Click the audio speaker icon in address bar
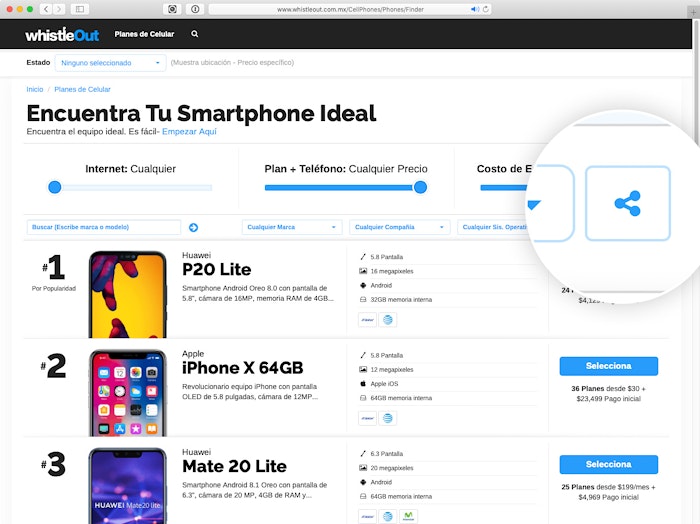The height and width of the screenshot is (524, 700). pos(475,9)
